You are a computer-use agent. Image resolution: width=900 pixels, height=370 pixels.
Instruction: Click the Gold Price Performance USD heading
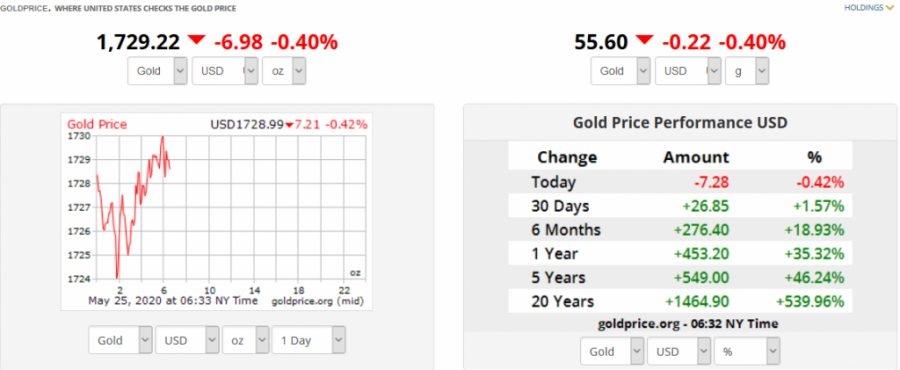click(x=680, y=122)
